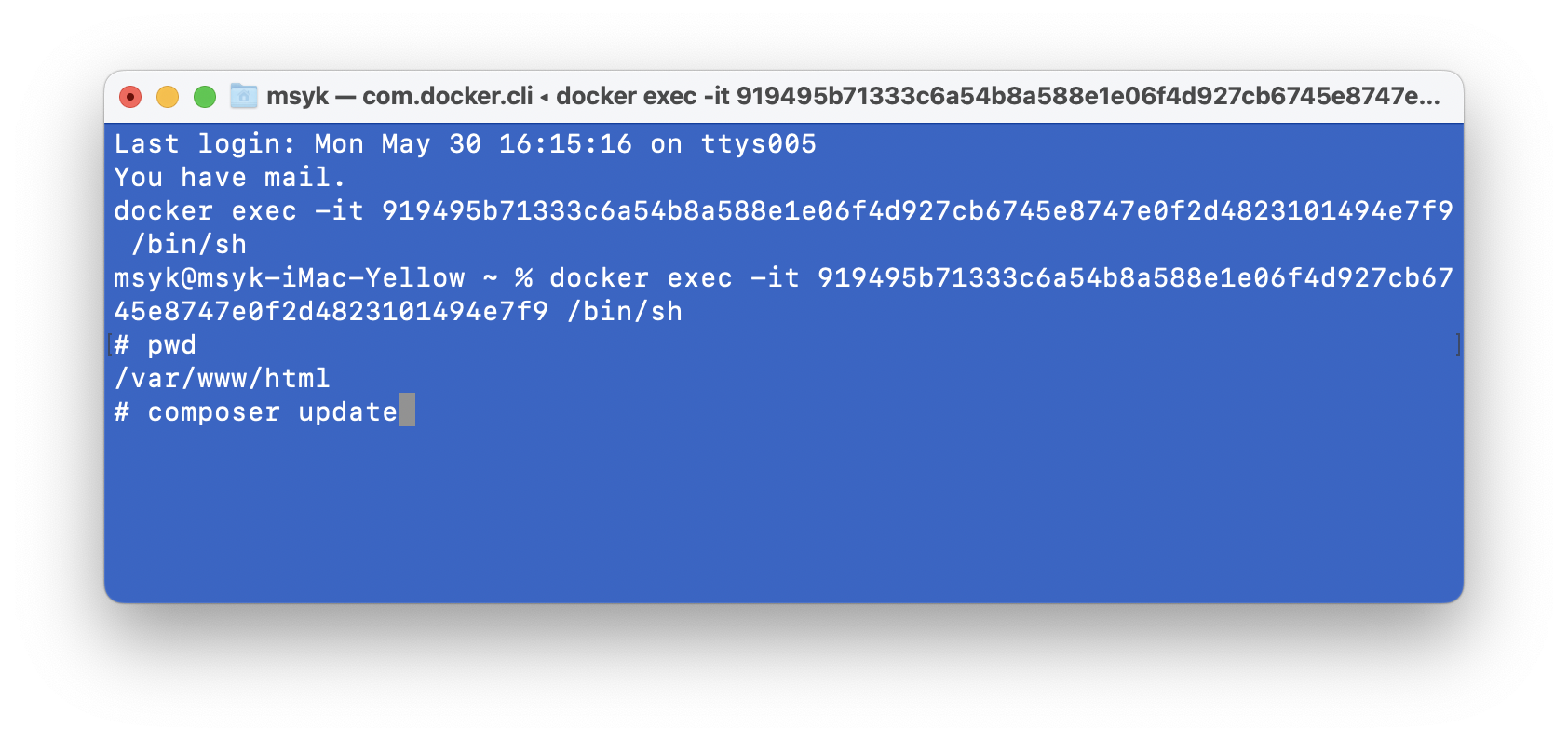The width and height of the screenshot is (1568, 741).
Task: Click the right bracket mark at pwd line end
Action: [1458, 345]
